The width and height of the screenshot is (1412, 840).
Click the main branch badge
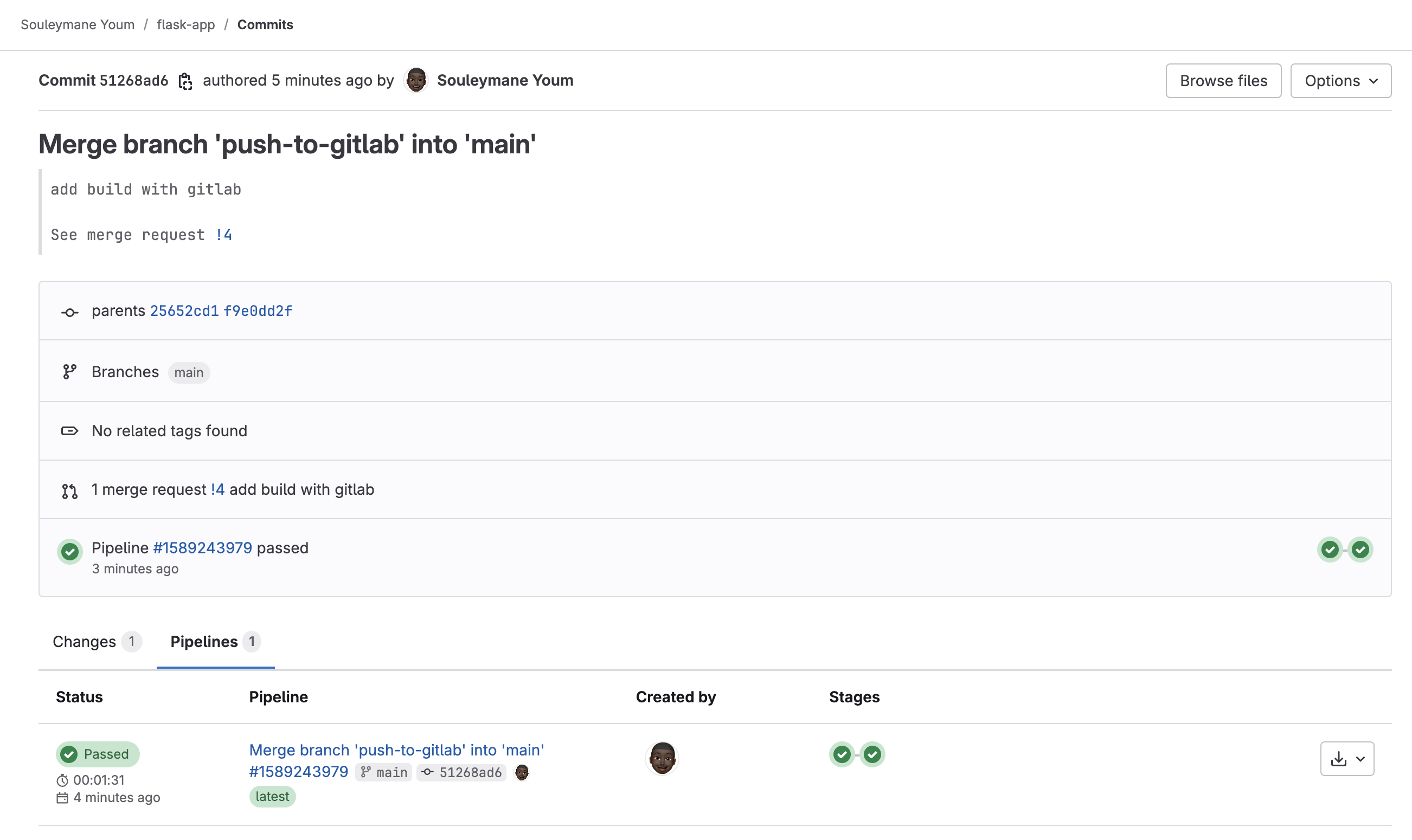(x=189, y=372)
